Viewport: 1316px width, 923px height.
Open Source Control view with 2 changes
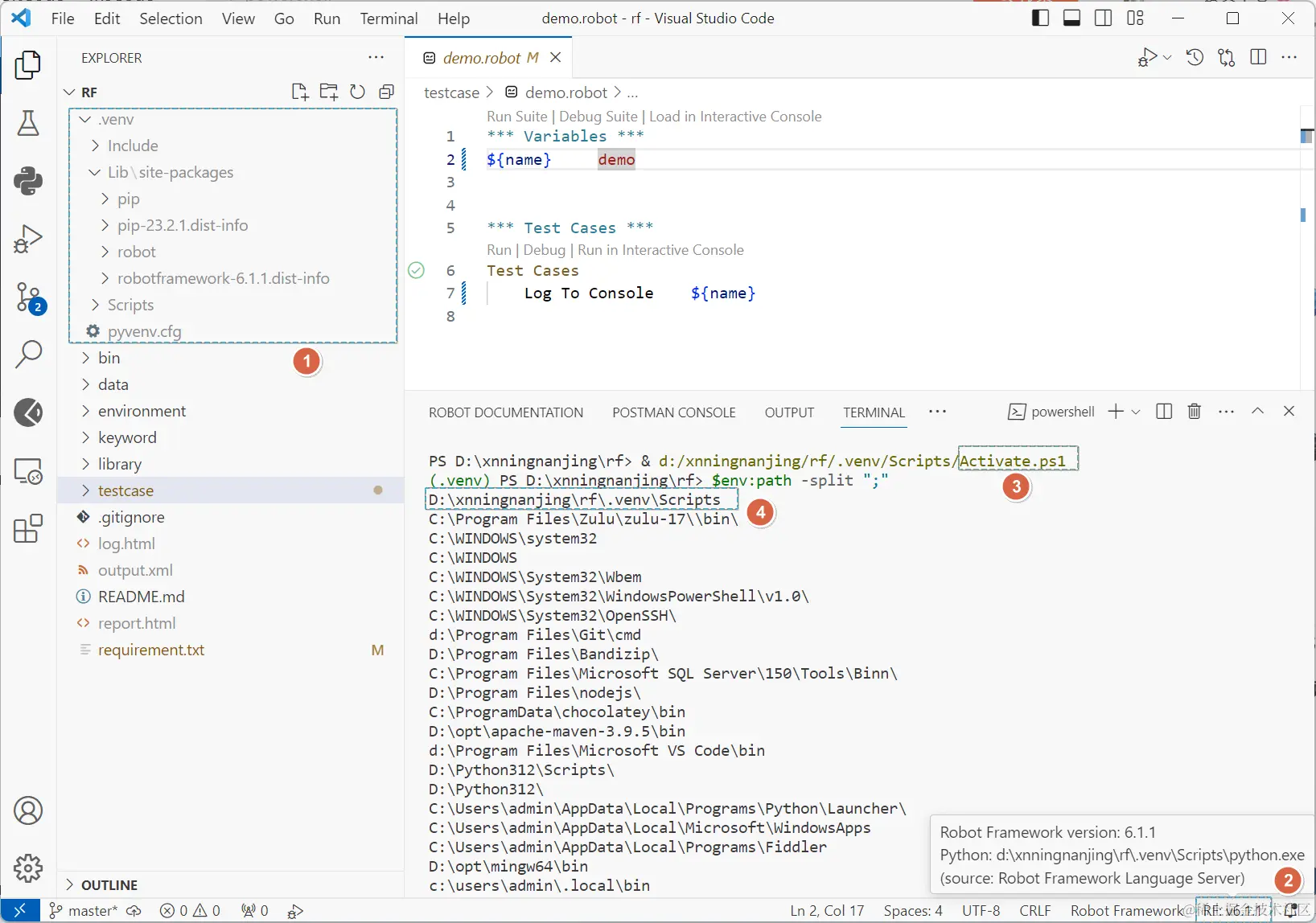(x=30, y=297)
